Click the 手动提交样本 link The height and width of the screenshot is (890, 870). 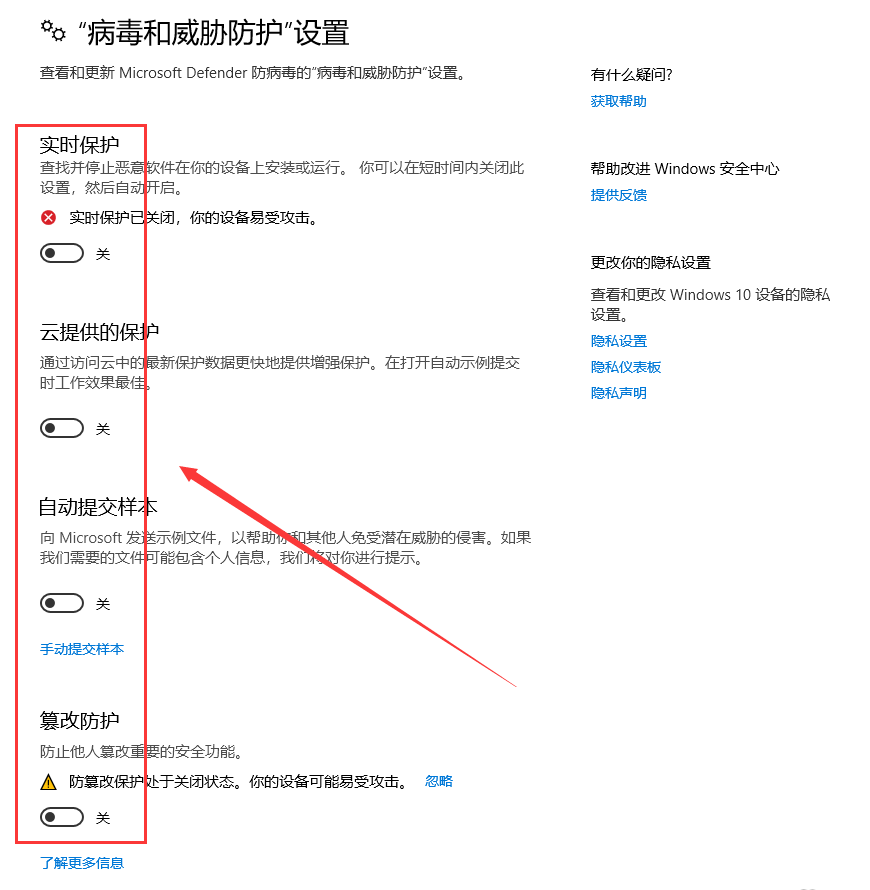point(82,649)
